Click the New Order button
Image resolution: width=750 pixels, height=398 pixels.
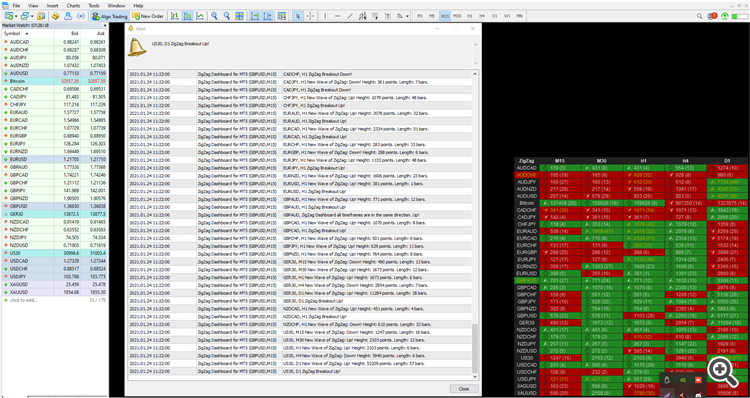pos(148,16)
